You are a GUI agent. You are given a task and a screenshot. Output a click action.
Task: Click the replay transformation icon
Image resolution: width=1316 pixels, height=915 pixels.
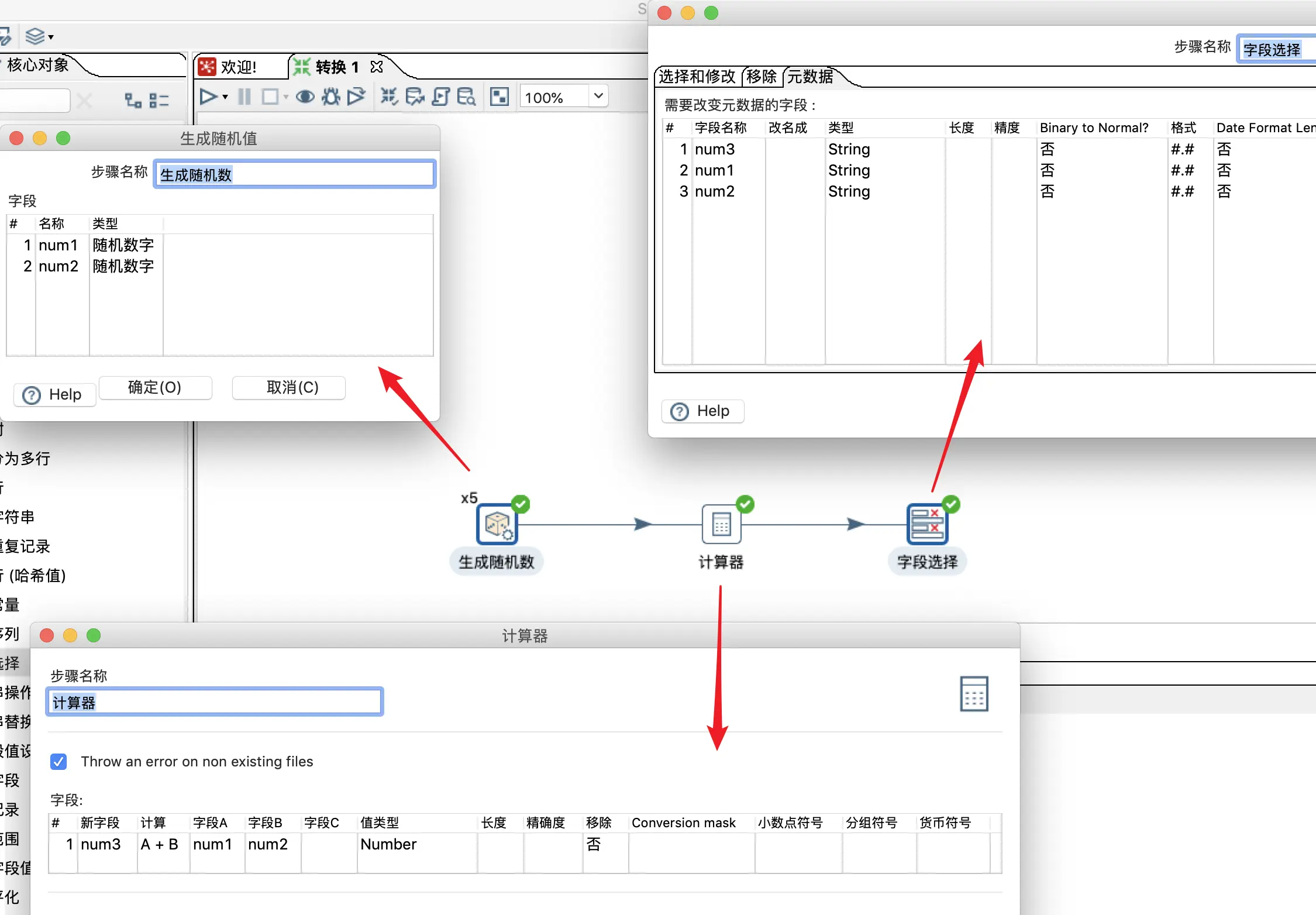(x=356, y=97)
